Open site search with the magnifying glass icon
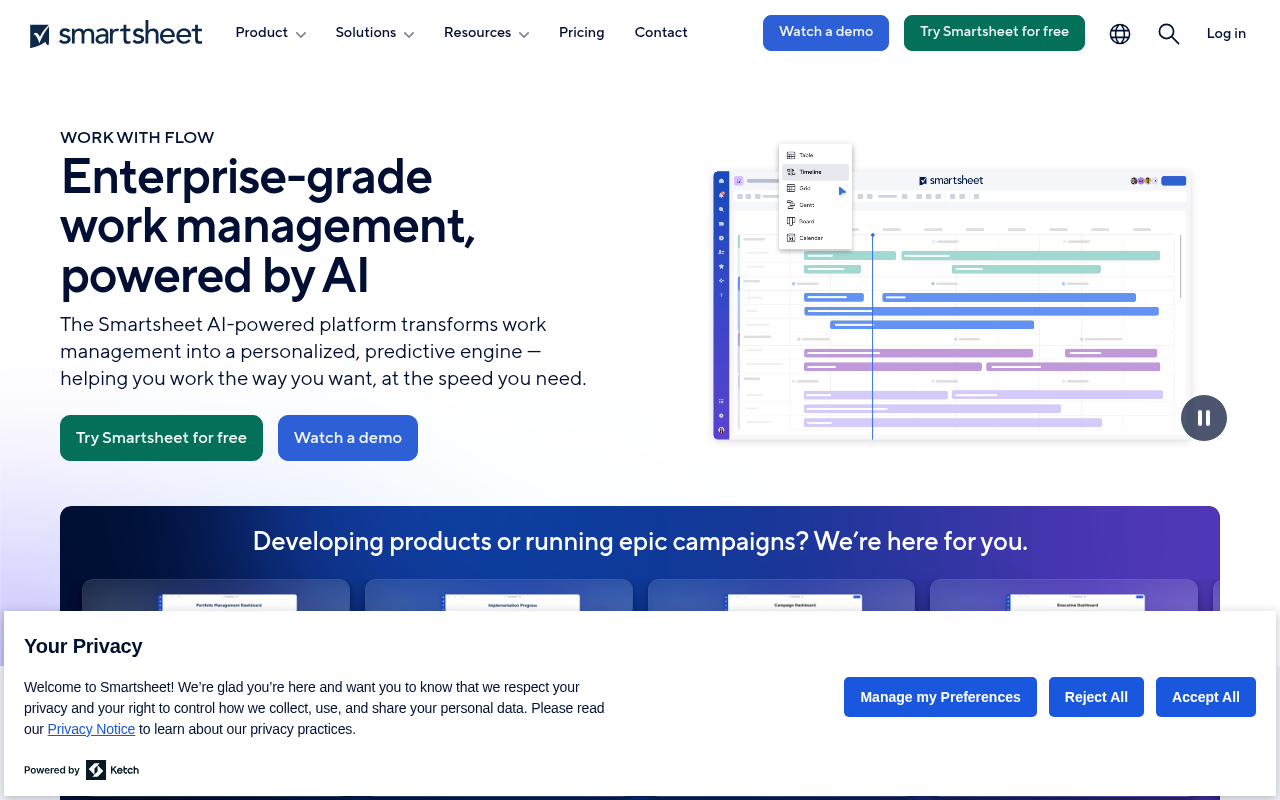The width and height of the screenshot is (1280, 800). pos(1168,33)
